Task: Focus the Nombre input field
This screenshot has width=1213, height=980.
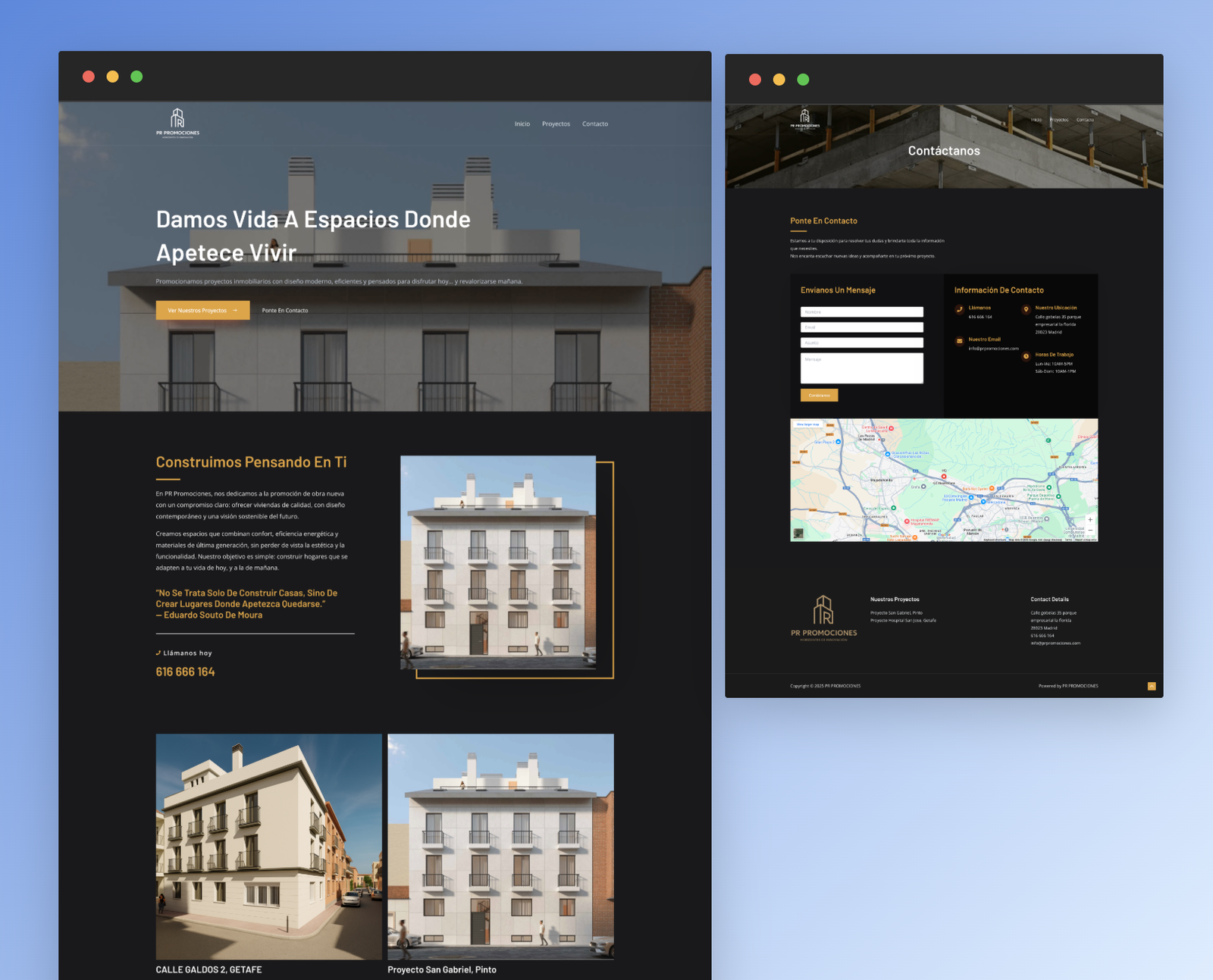Action: click(861, 312)
